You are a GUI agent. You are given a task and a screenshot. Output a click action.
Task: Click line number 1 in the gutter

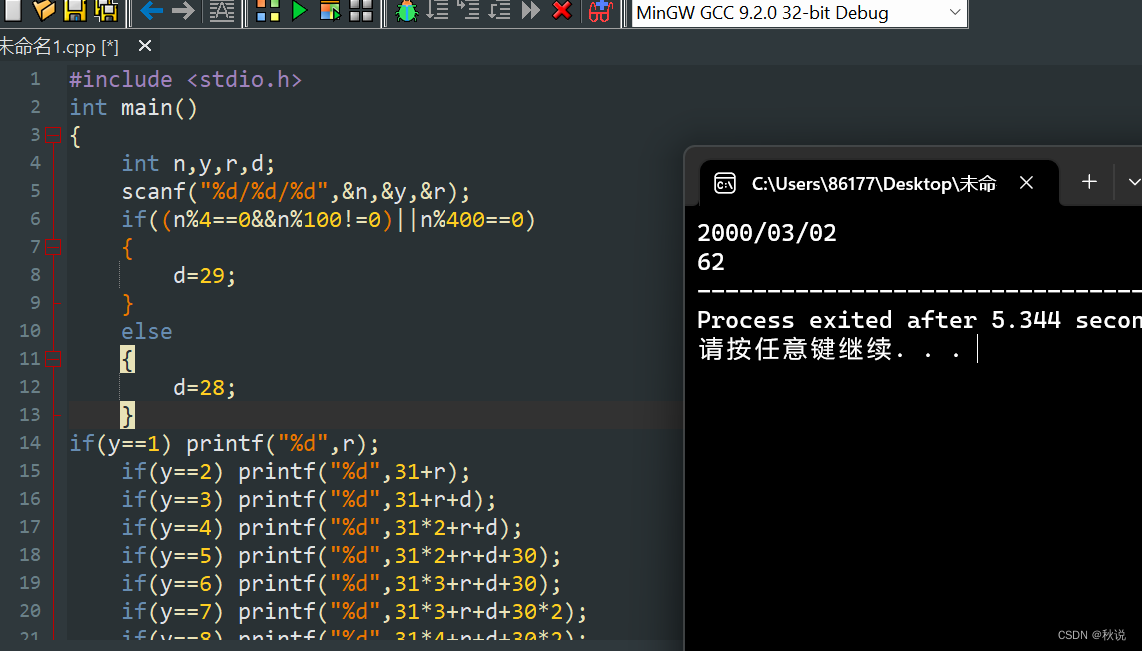(x=35, y=79)
